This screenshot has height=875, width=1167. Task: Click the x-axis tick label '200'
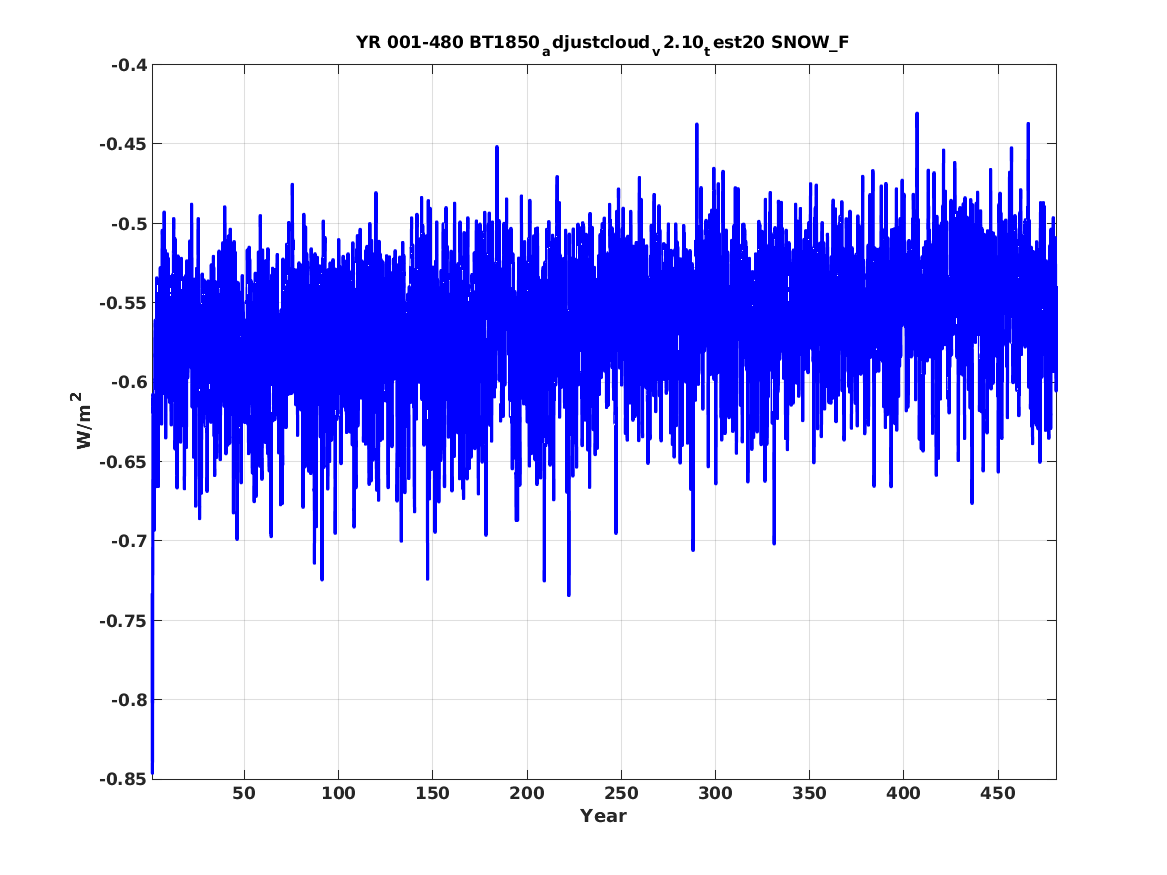point(527,794)
